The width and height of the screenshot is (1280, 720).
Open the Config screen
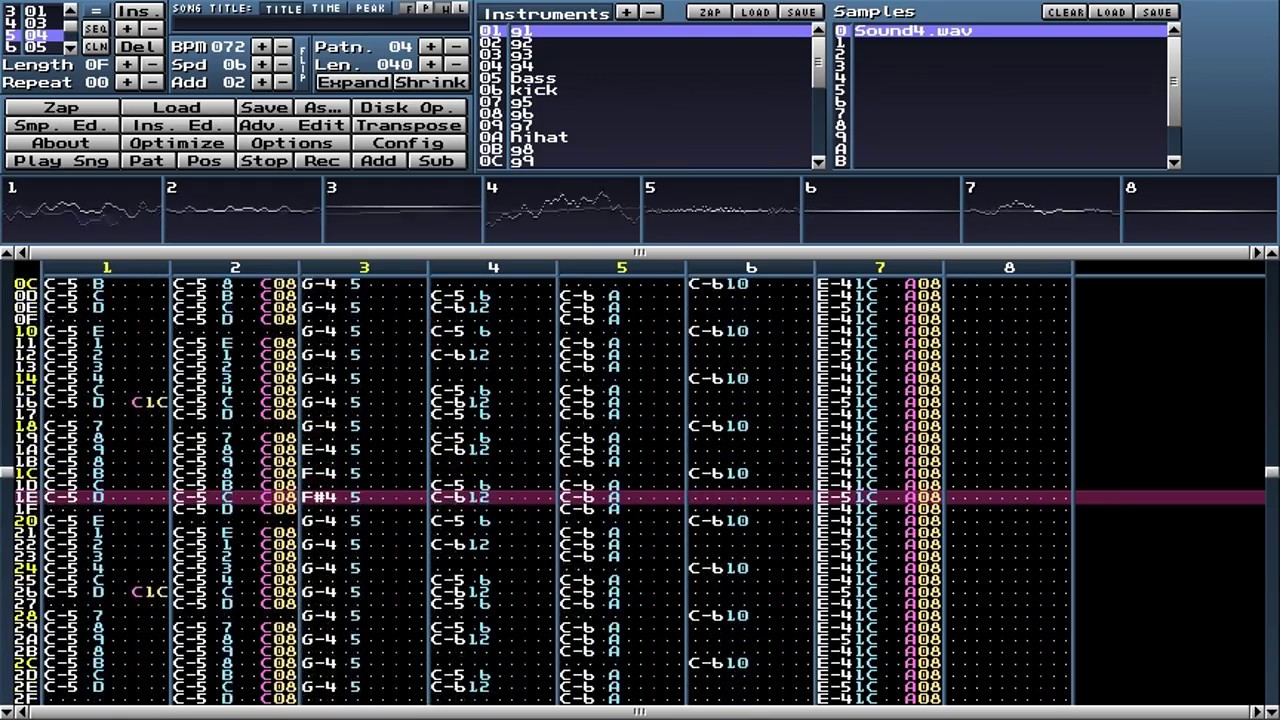(x=409, y=143)
